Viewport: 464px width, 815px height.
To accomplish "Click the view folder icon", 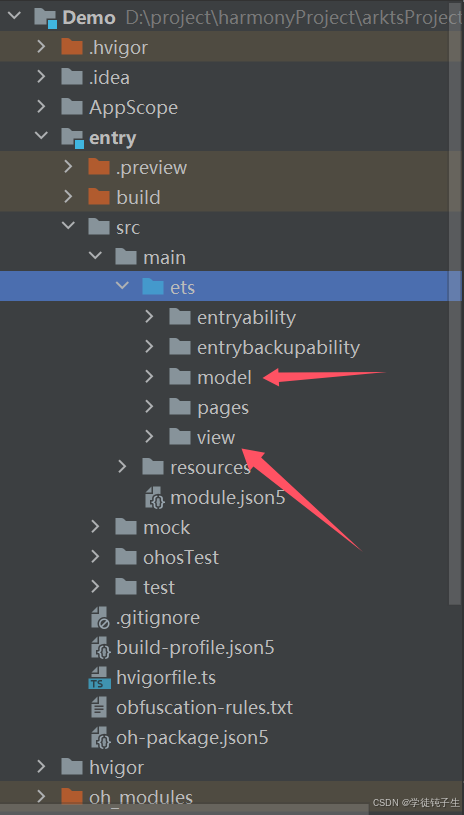I will click(x=180, y=437).
